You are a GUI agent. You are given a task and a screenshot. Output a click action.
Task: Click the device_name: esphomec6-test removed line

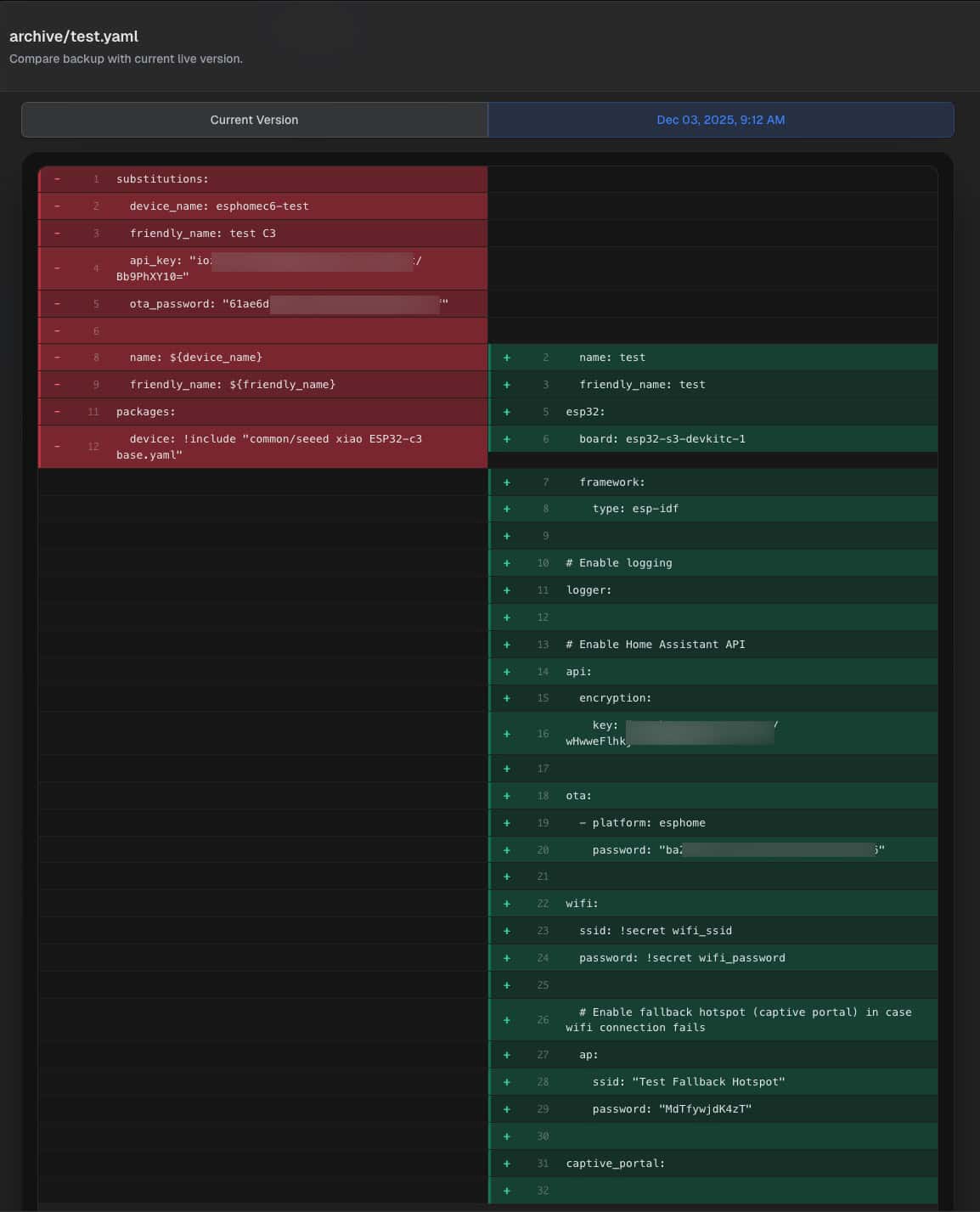[x=219, y=206]
